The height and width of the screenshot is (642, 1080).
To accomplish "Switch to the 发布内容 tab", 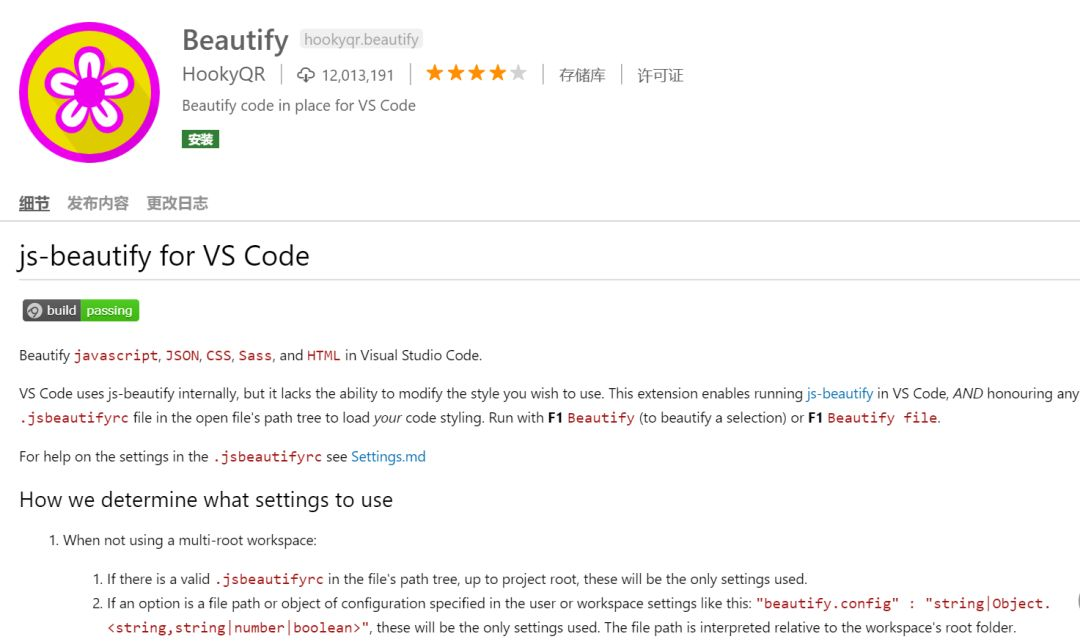I will (x=98, y=203).
